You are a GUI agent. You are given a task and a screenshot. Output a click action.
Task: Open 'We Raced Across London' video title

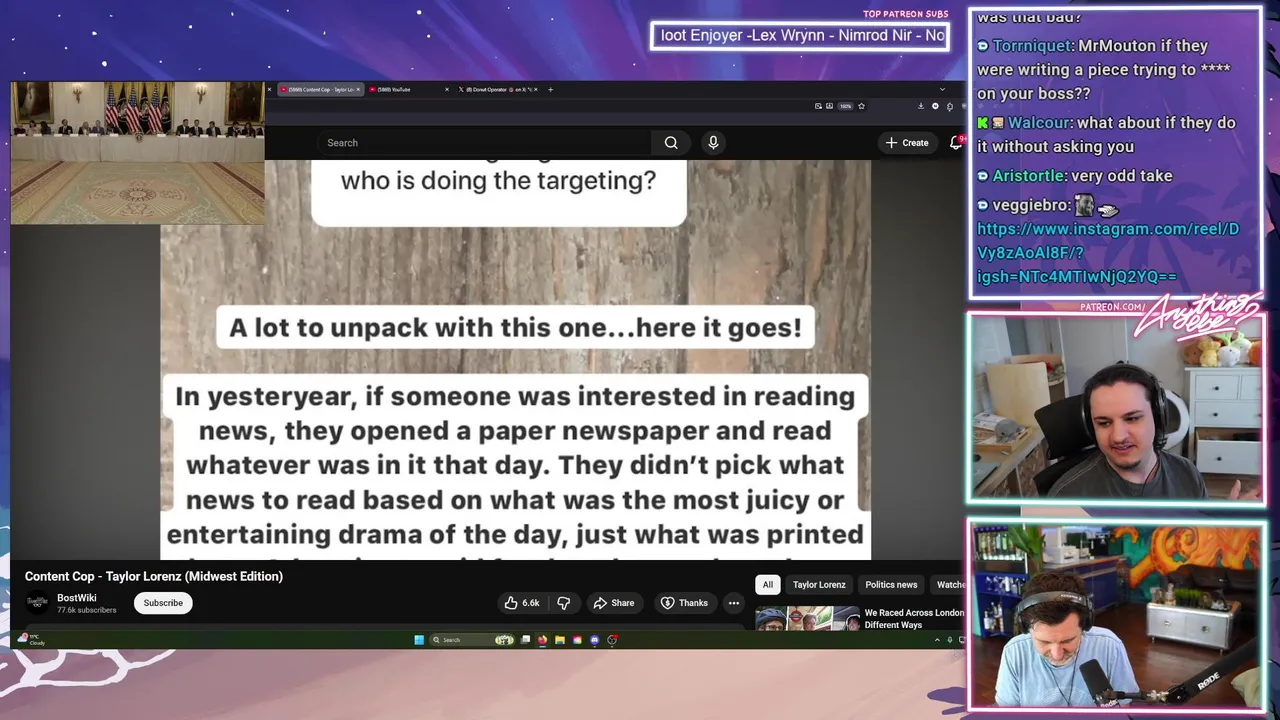click(914, 619)
